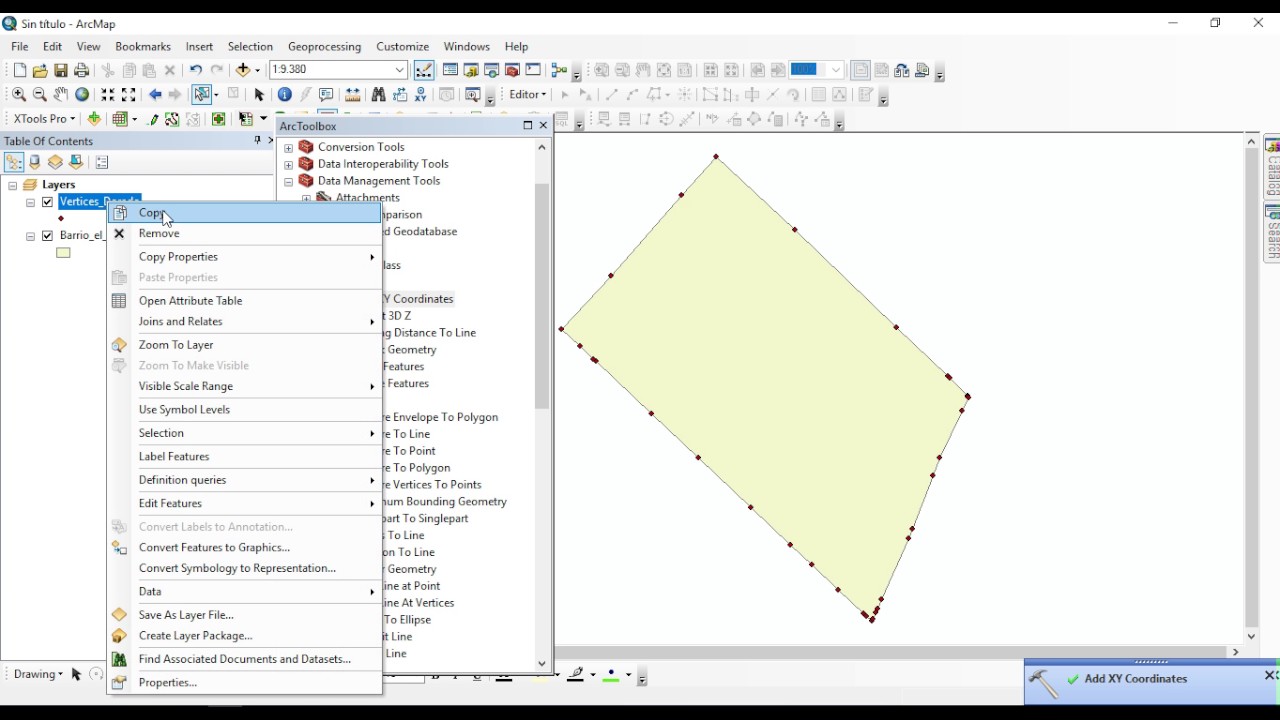Open the Selection menu in menu bar
This screenshot has height=720, width=1280.
250,47
